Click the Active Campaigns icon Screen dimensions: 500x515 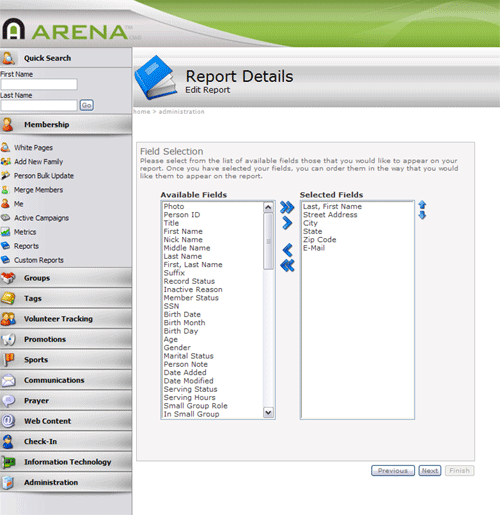pos(5,218)
